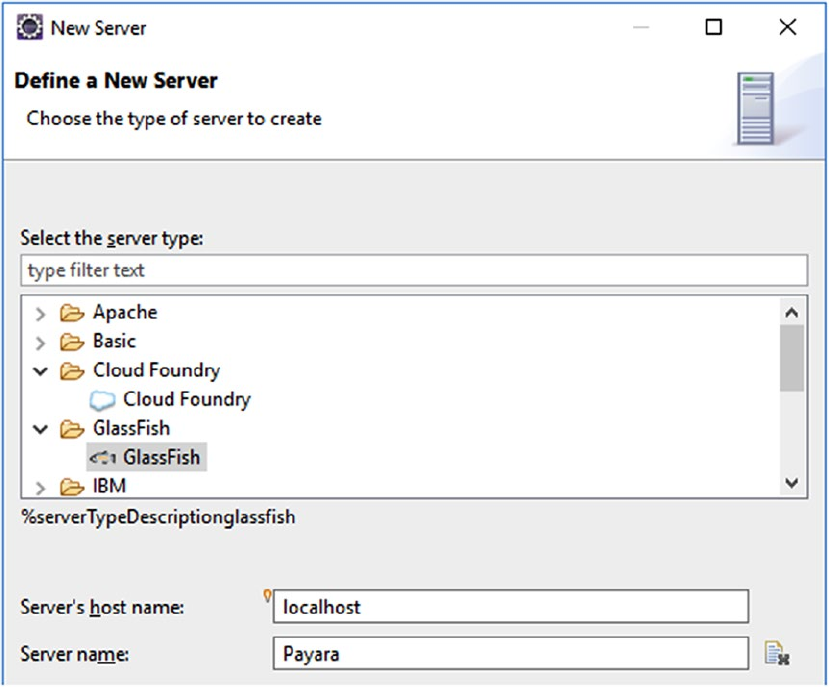Click the Select the server type label

pos(112,238)
